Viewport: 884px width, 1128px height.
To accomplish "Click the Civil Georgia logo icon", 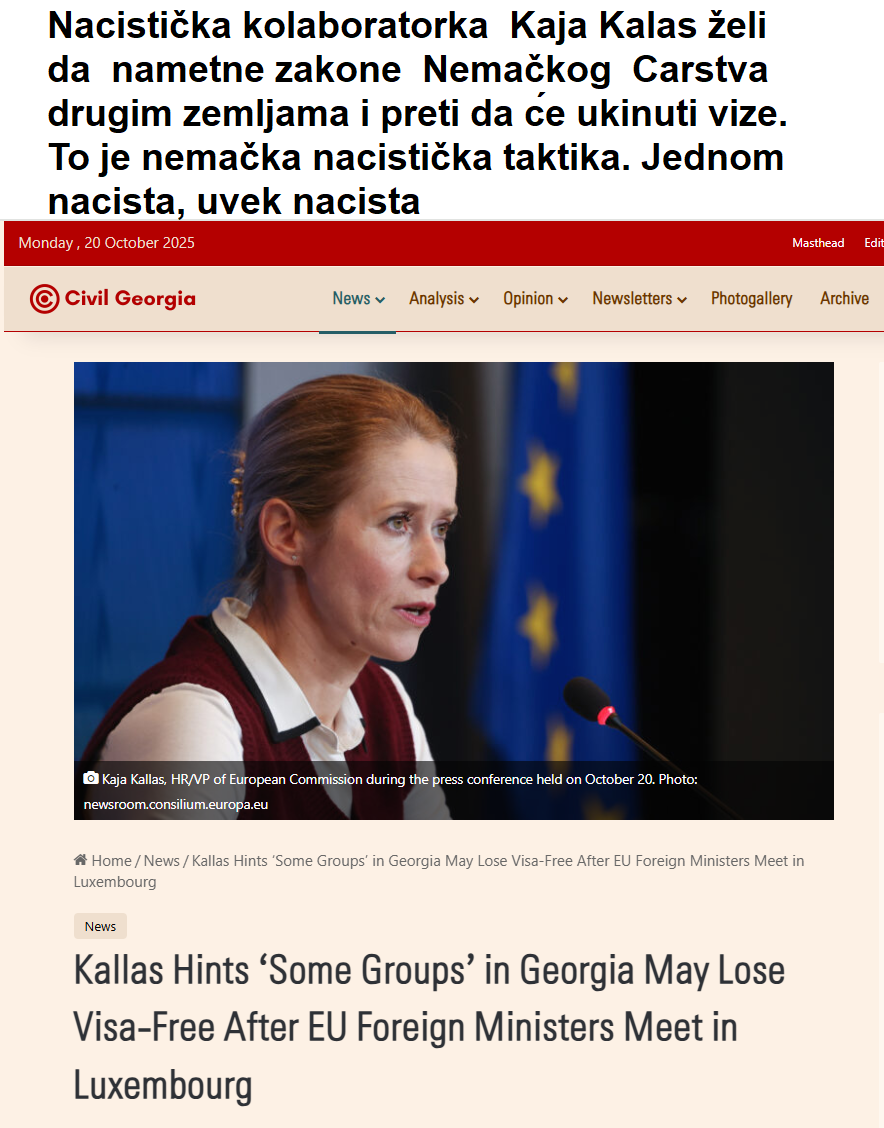I will (44, 299).
